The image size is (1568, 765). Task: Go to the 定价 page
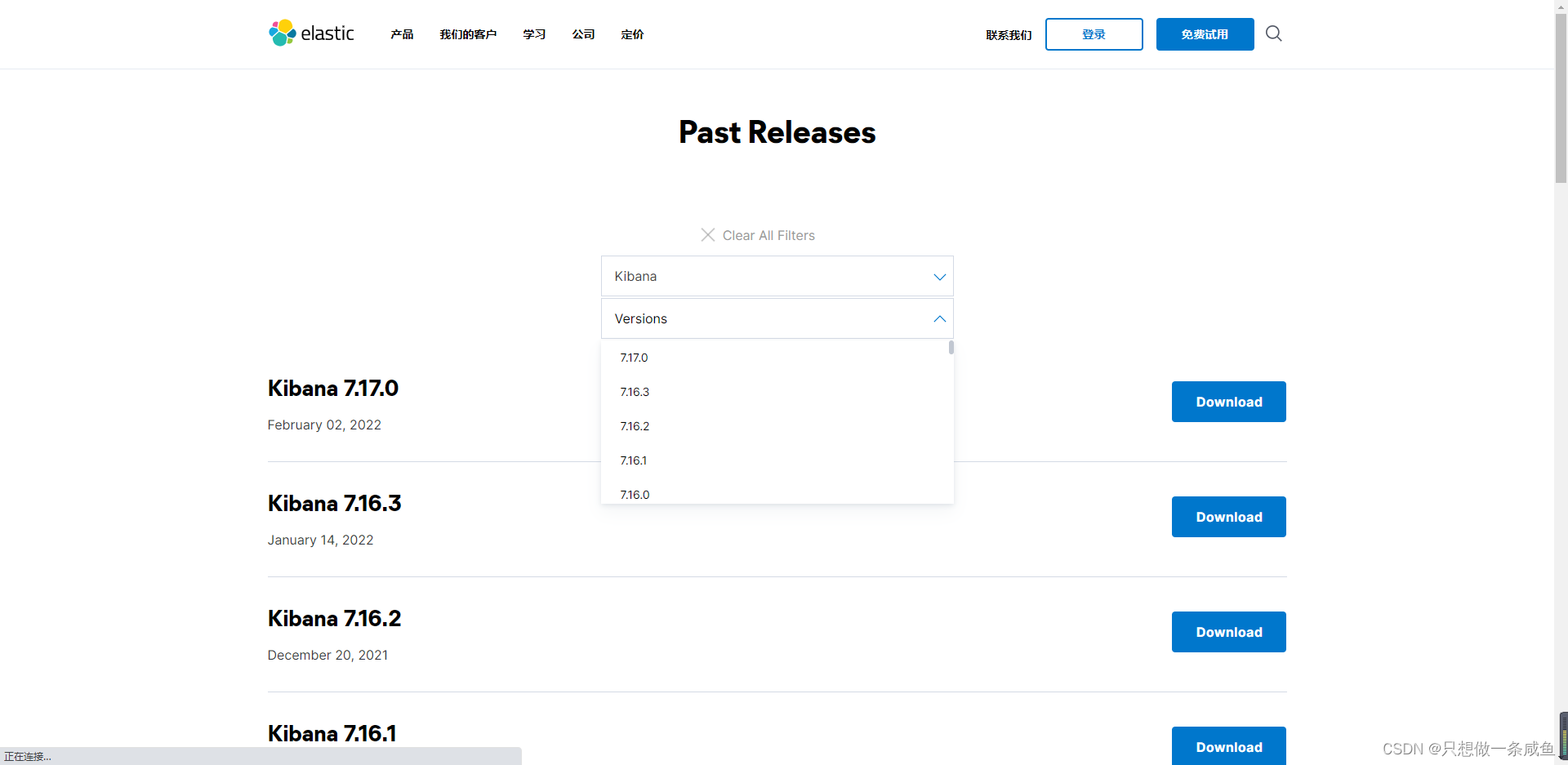(x=632, y=34)
